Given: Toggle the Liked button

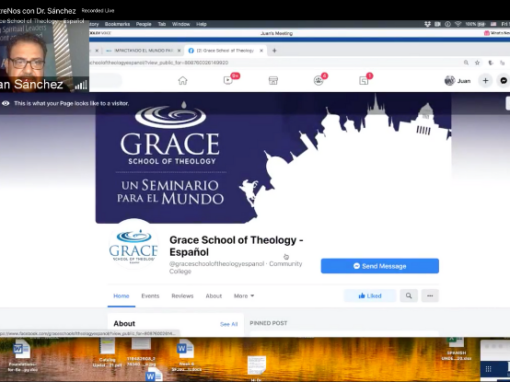Looking at the screenshot, I should [370, 296].
